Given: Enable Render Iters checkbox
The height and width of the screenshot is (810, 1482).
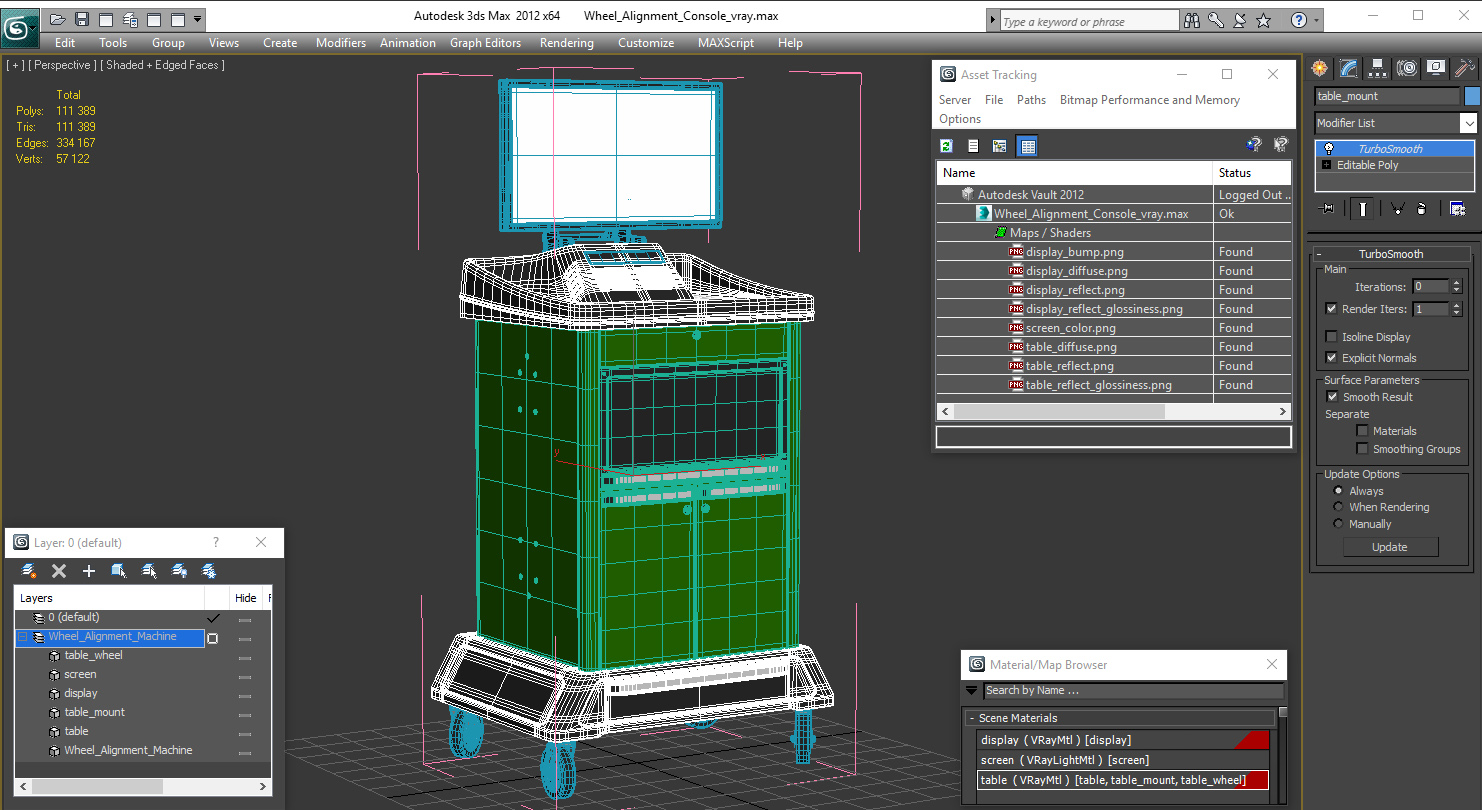Looking at the screenshot, I should (1331, 309).
